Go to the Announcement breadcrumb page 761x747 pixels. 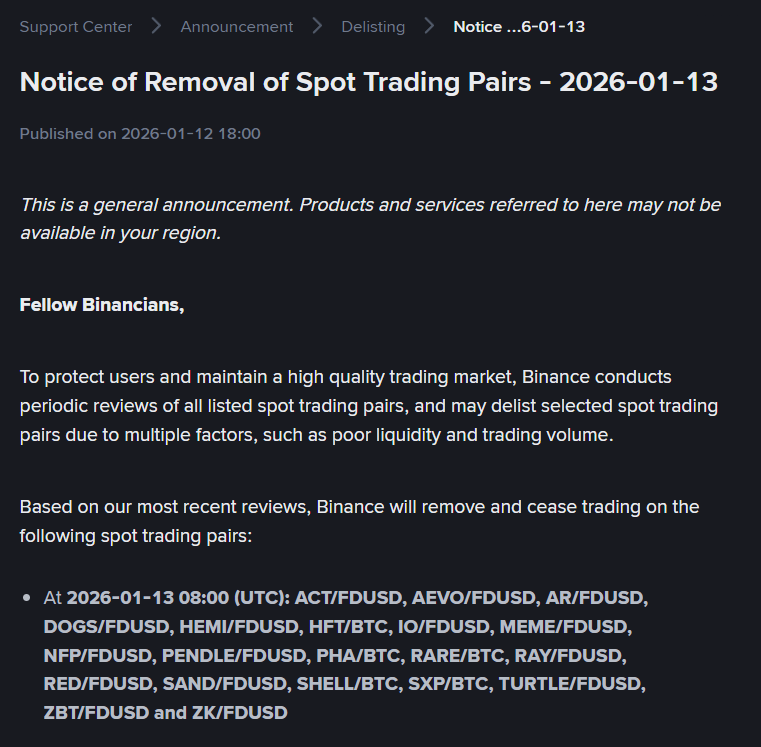point(237,27)
